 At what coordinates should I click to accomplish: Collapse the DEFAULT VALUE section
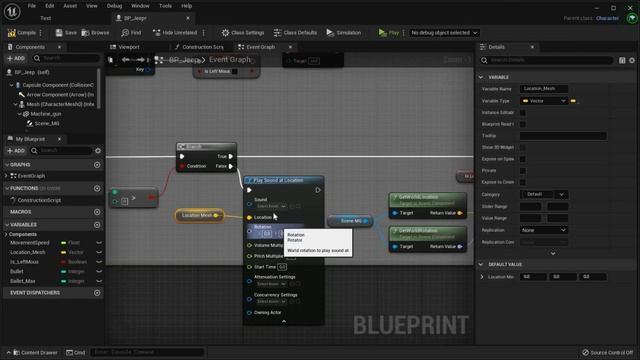click(481, 264)
